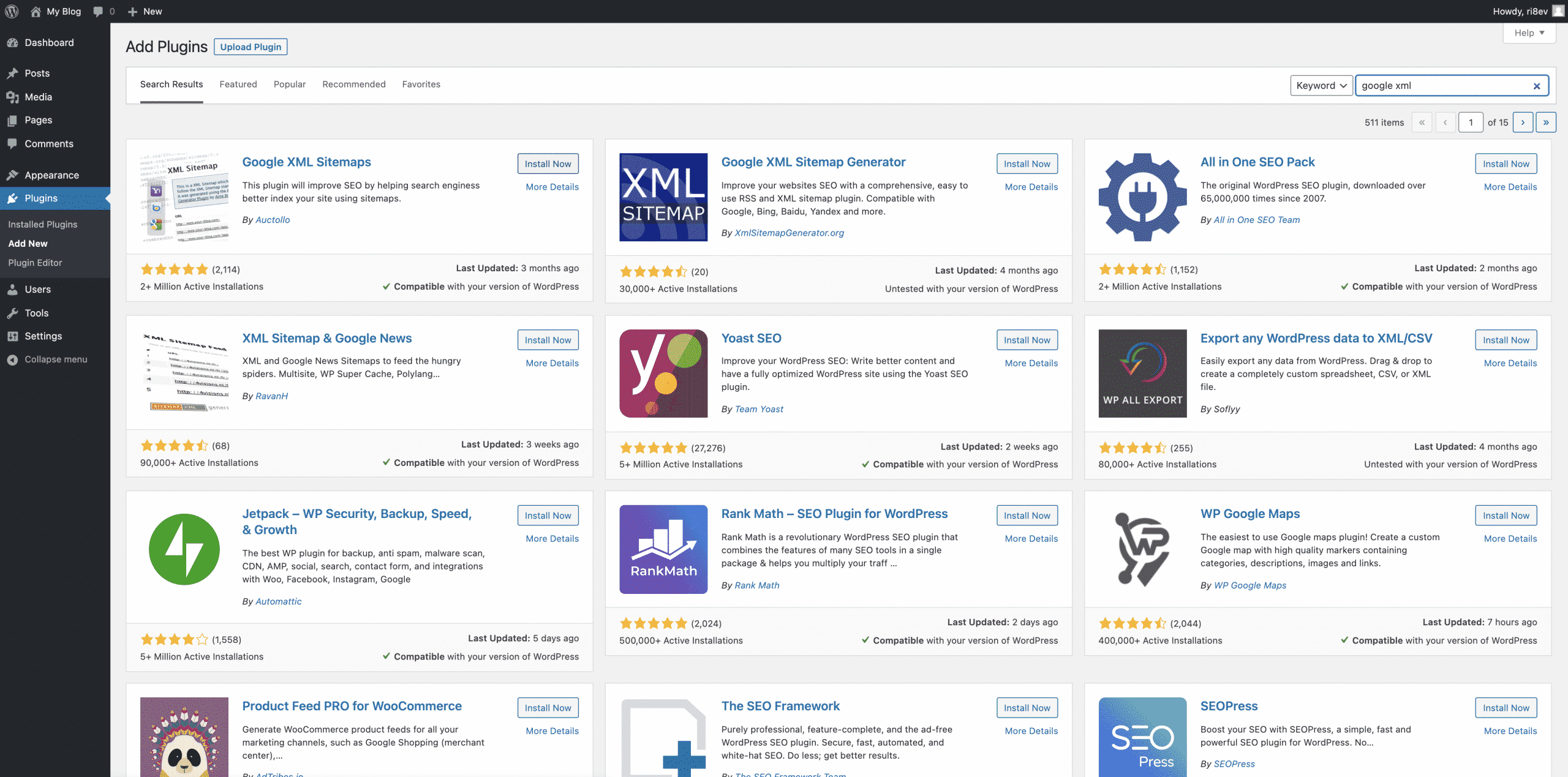This screenshot has width=1568, height=777.
Task: Jump to last results page
Action: pos(1546,122)
